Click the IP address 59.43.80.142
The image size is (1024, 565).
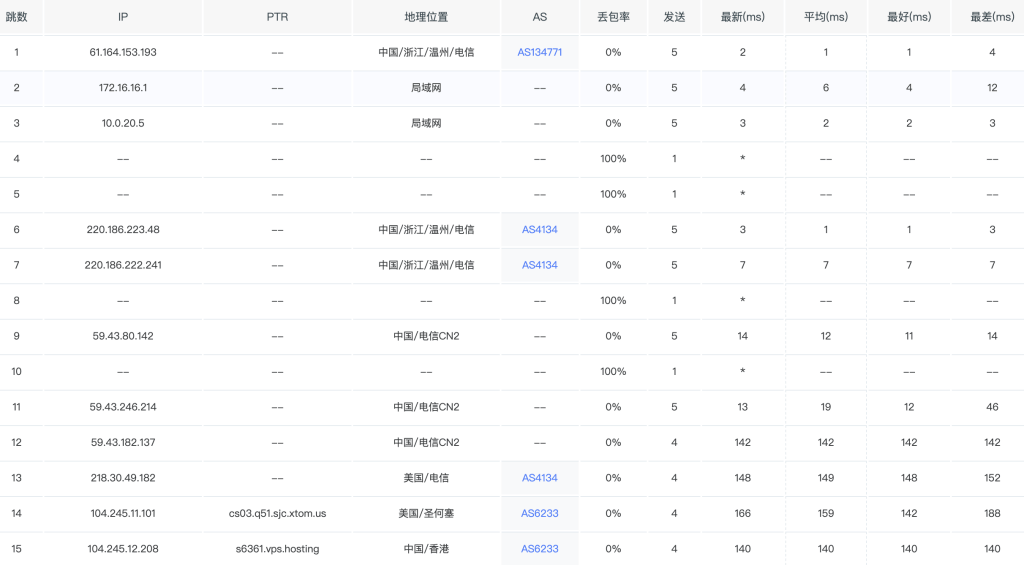tap(123, 336)
